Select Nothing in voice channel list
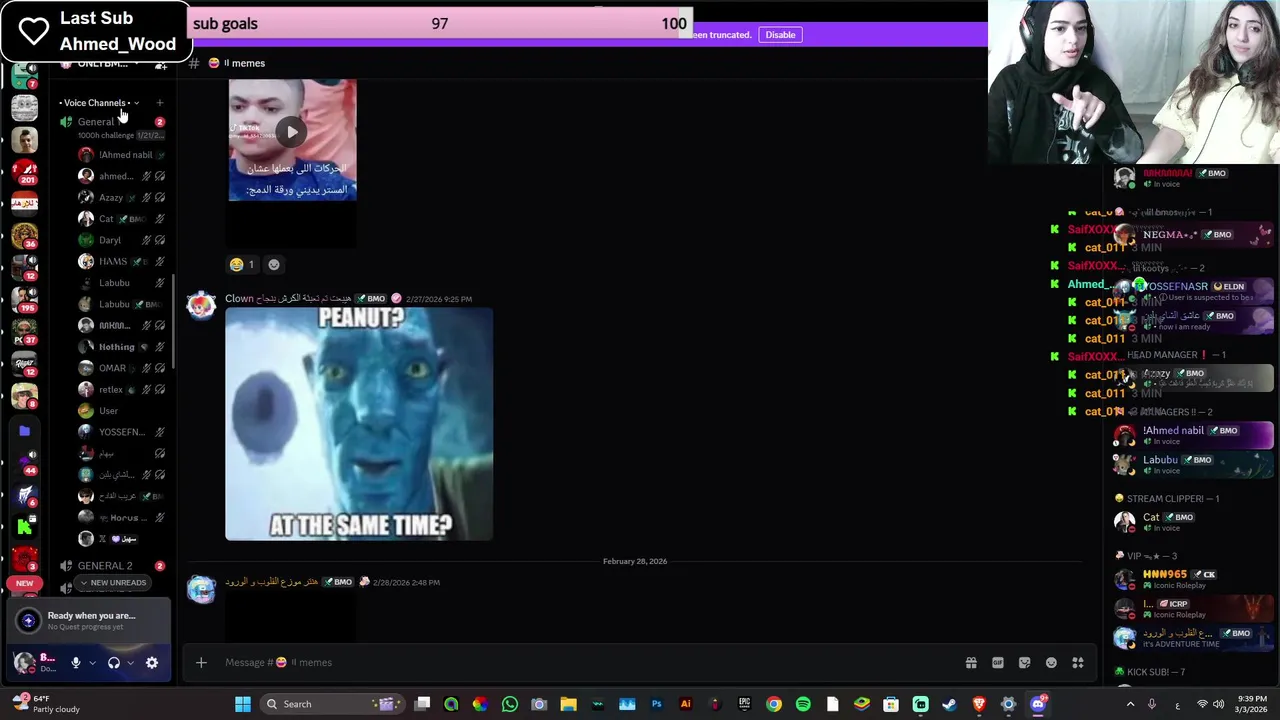Image resolution: width=1280 pixels, height=720 pixels. coord(120,347)
